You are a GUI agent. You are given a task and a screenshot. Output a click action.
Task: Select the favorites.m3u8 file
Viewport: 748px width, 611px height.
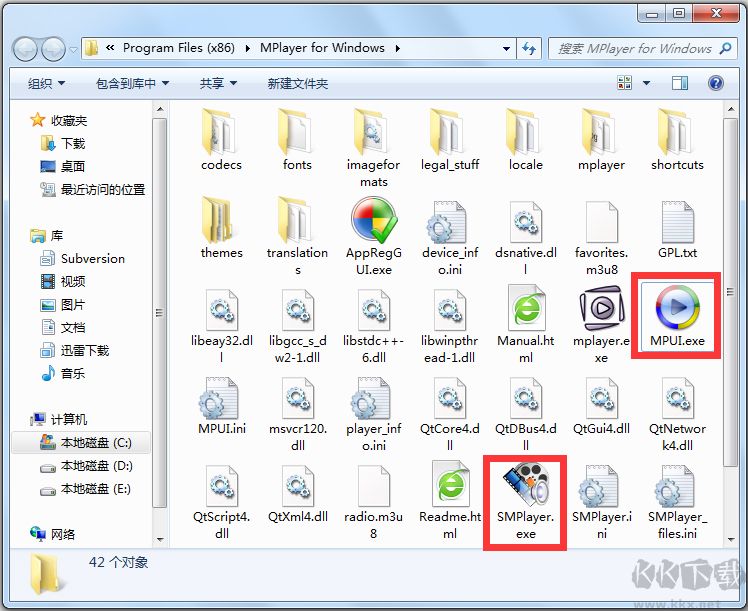pyautogui.click(x=601, y=236)
